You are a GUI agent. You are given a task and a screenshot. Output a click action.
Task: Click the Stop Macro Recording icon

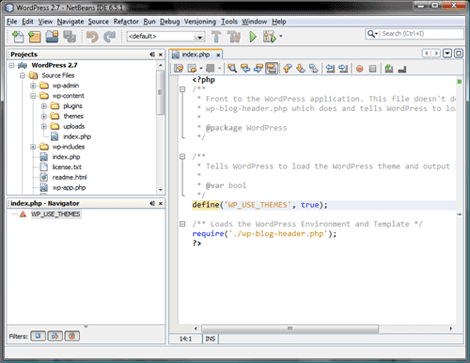click(x=373, y=69)
